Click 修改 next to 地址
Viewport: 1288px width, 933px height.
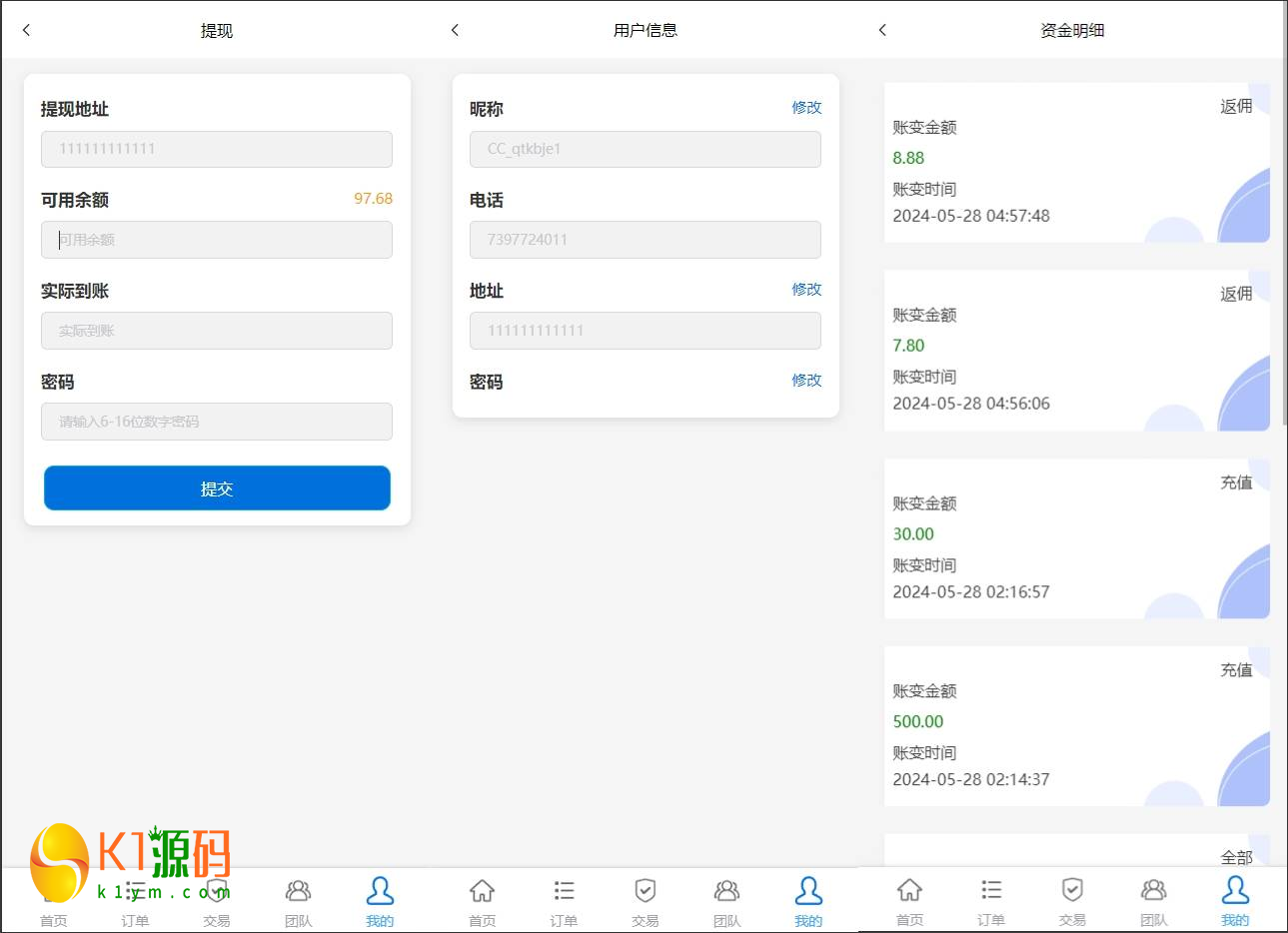806,289
